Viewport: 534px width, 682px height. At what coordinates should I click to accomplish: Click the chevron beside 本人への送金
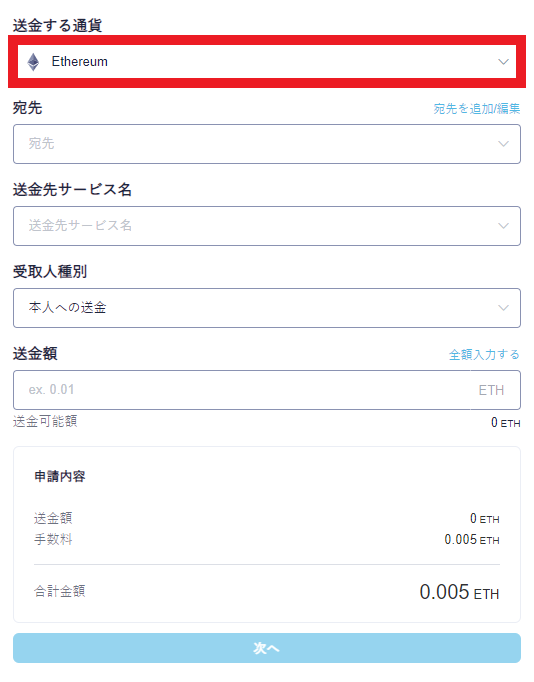[x=503, y=308]
